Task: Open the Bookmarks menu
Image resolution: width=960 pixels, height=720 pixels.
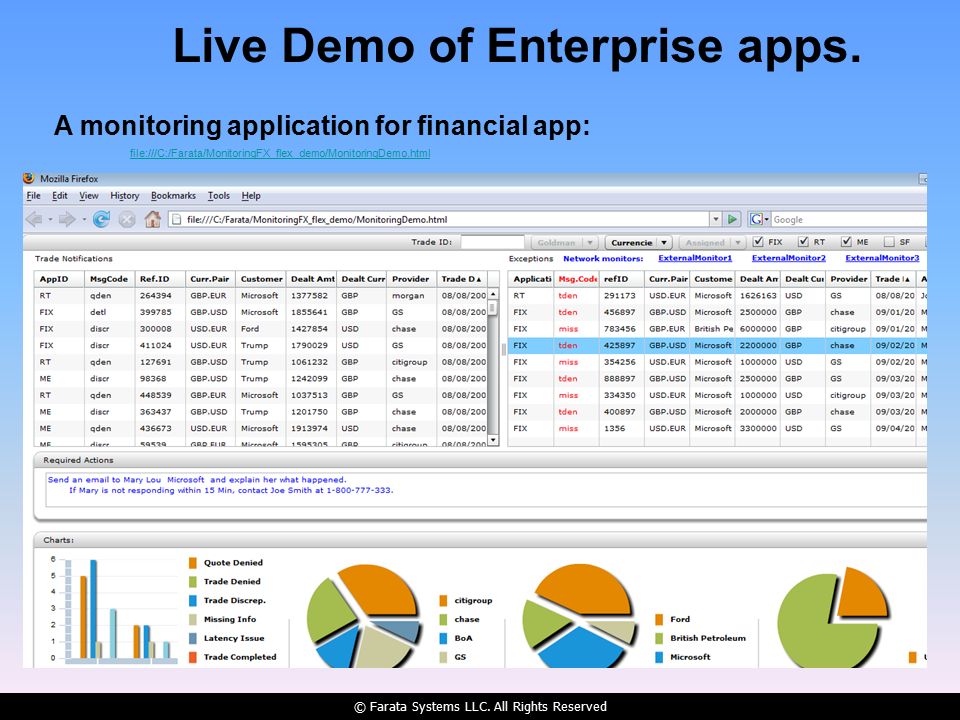Action: pyautogui.click(x=173, y=196)
